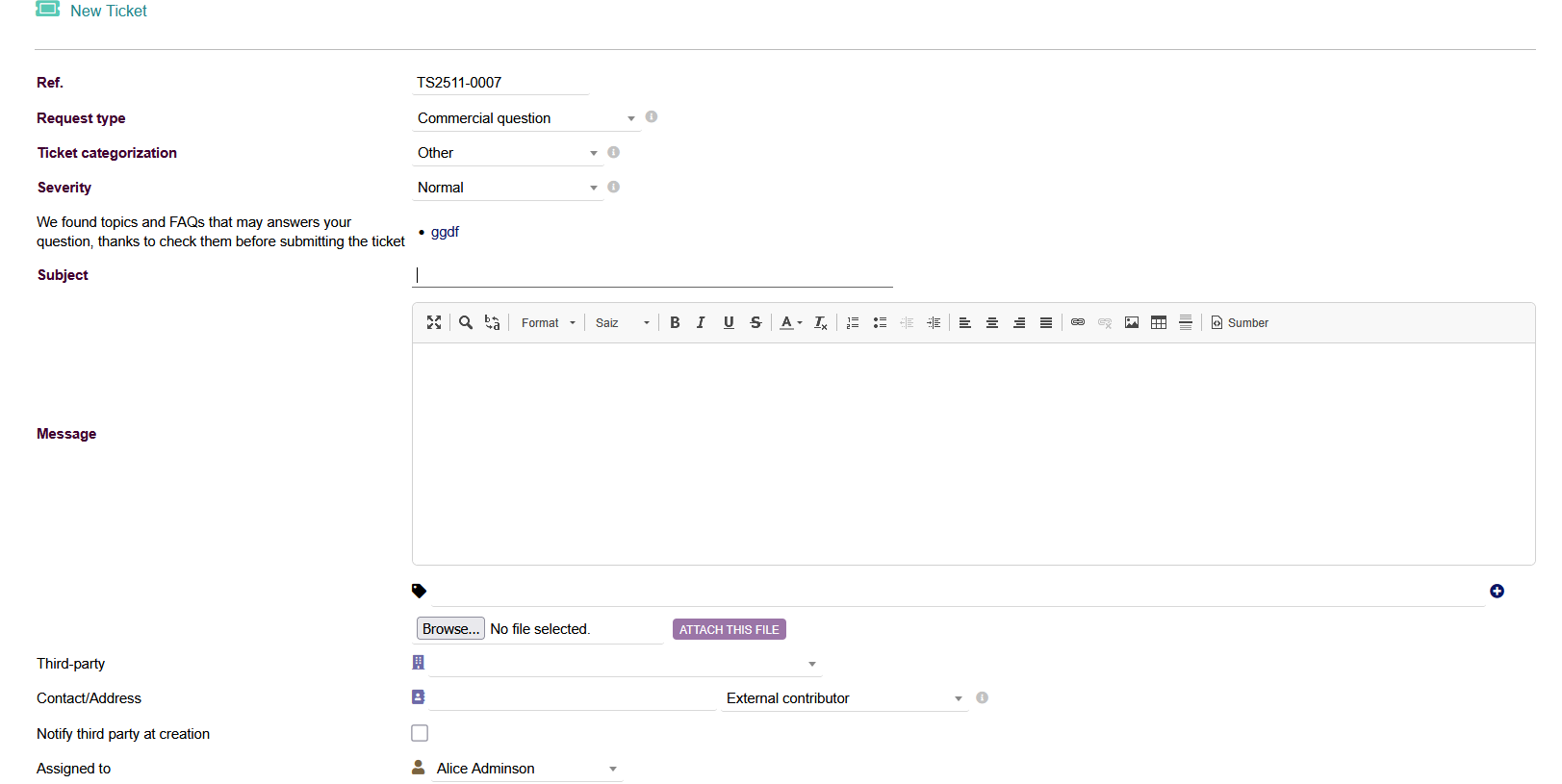Enable notify third party at creation
This screenshot has width=1562, height=784.
coord(420,733)
